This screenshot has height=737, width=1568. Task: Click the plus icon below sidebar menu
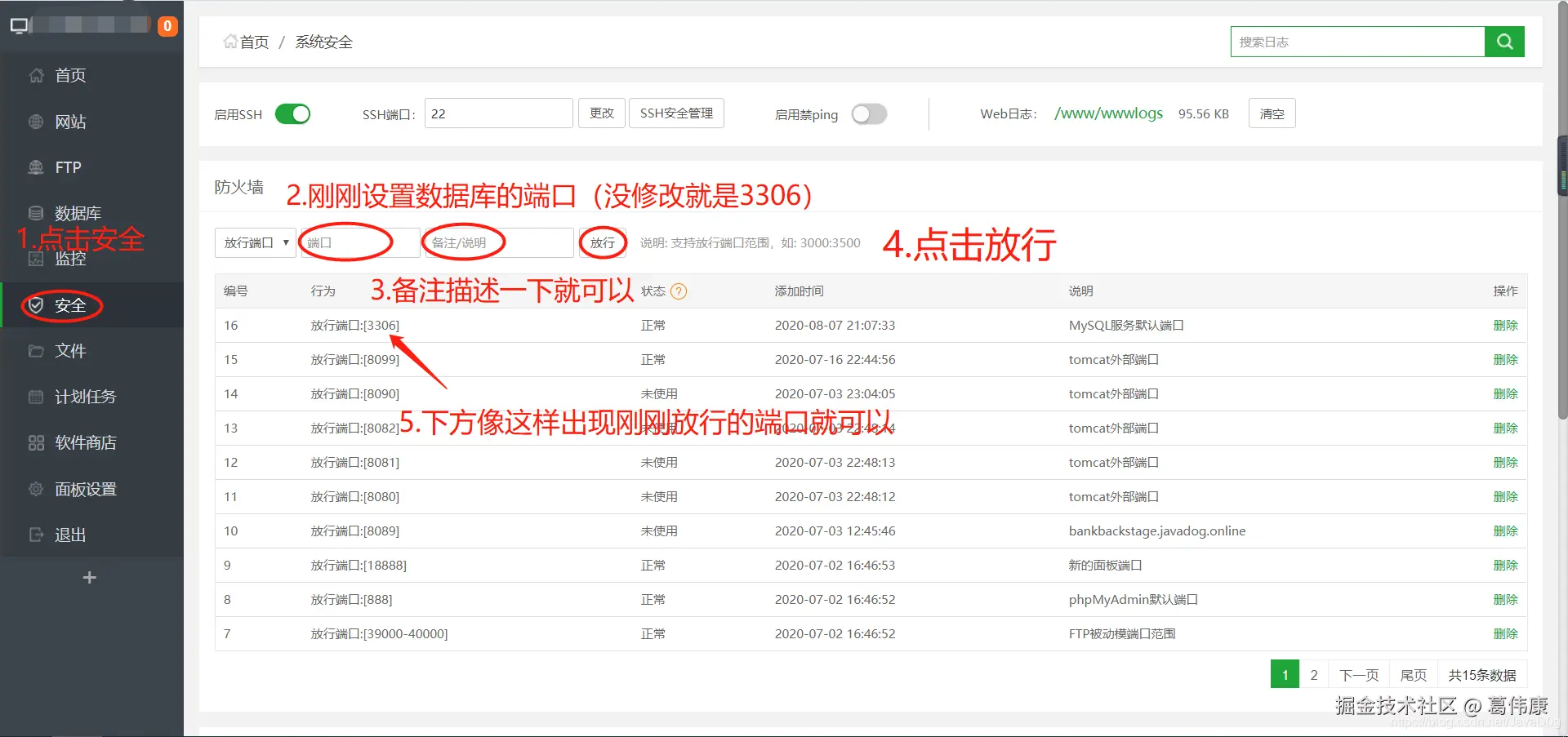[90, 578]
